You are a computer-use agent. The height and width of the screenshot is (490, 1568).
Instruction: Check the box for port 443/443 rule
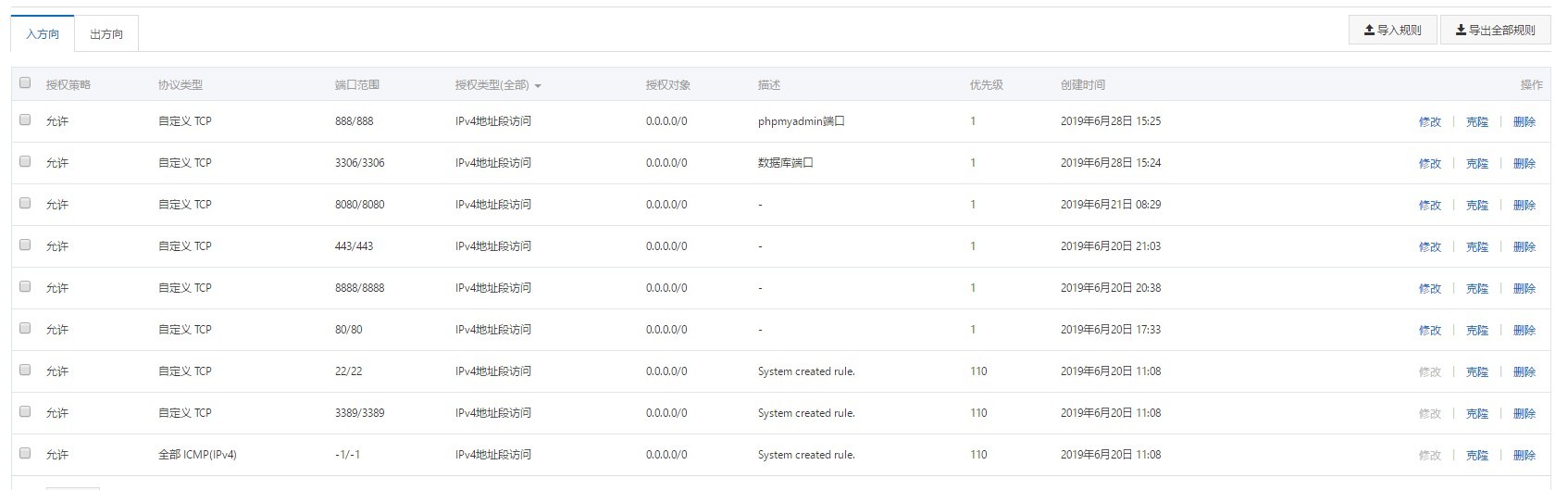(x=25, y=245)
